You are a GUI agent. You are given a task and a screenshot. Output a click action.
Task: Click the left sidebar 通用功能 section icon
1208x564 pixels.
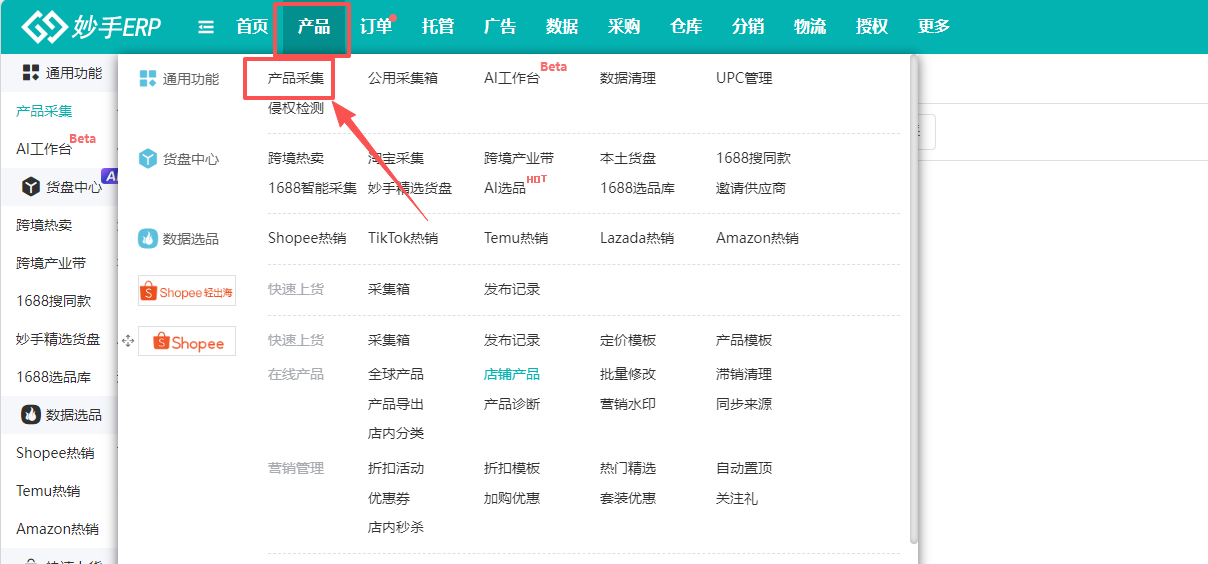click(x=31, y=73)
